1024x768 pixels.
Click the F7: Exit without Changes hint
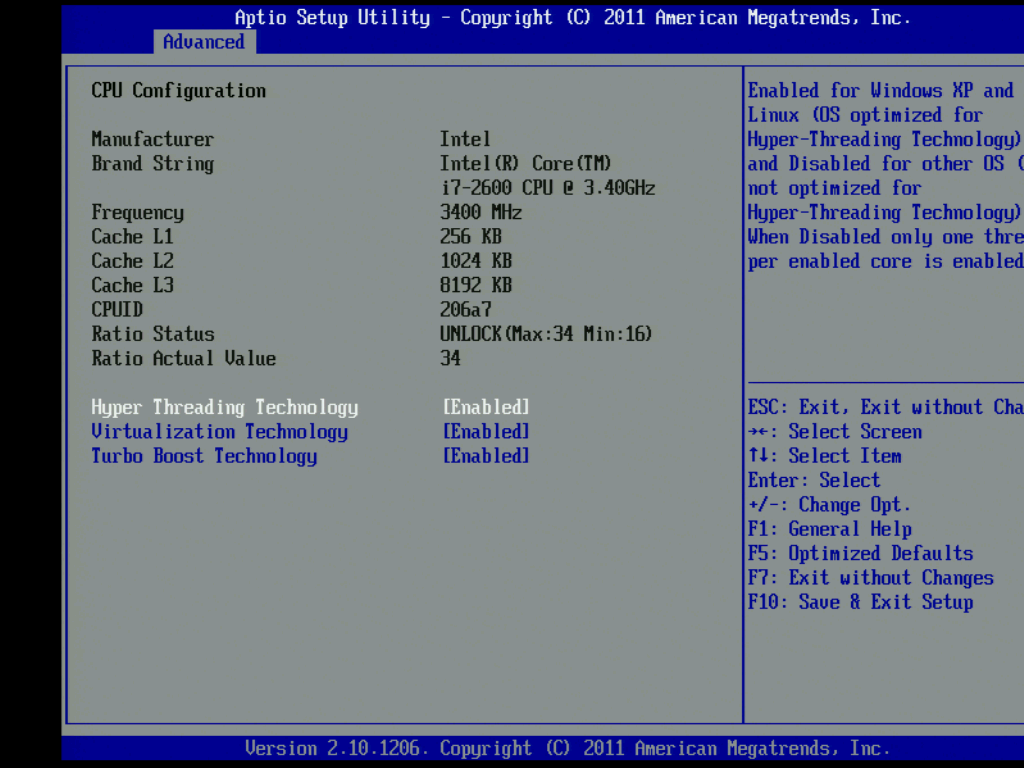(x=871, y=578)
